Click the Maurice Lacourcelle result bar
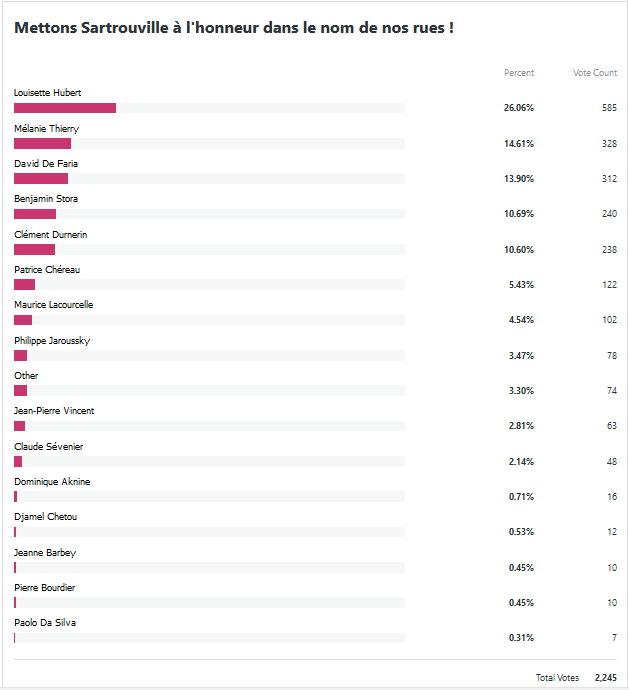 pos(23,320)
